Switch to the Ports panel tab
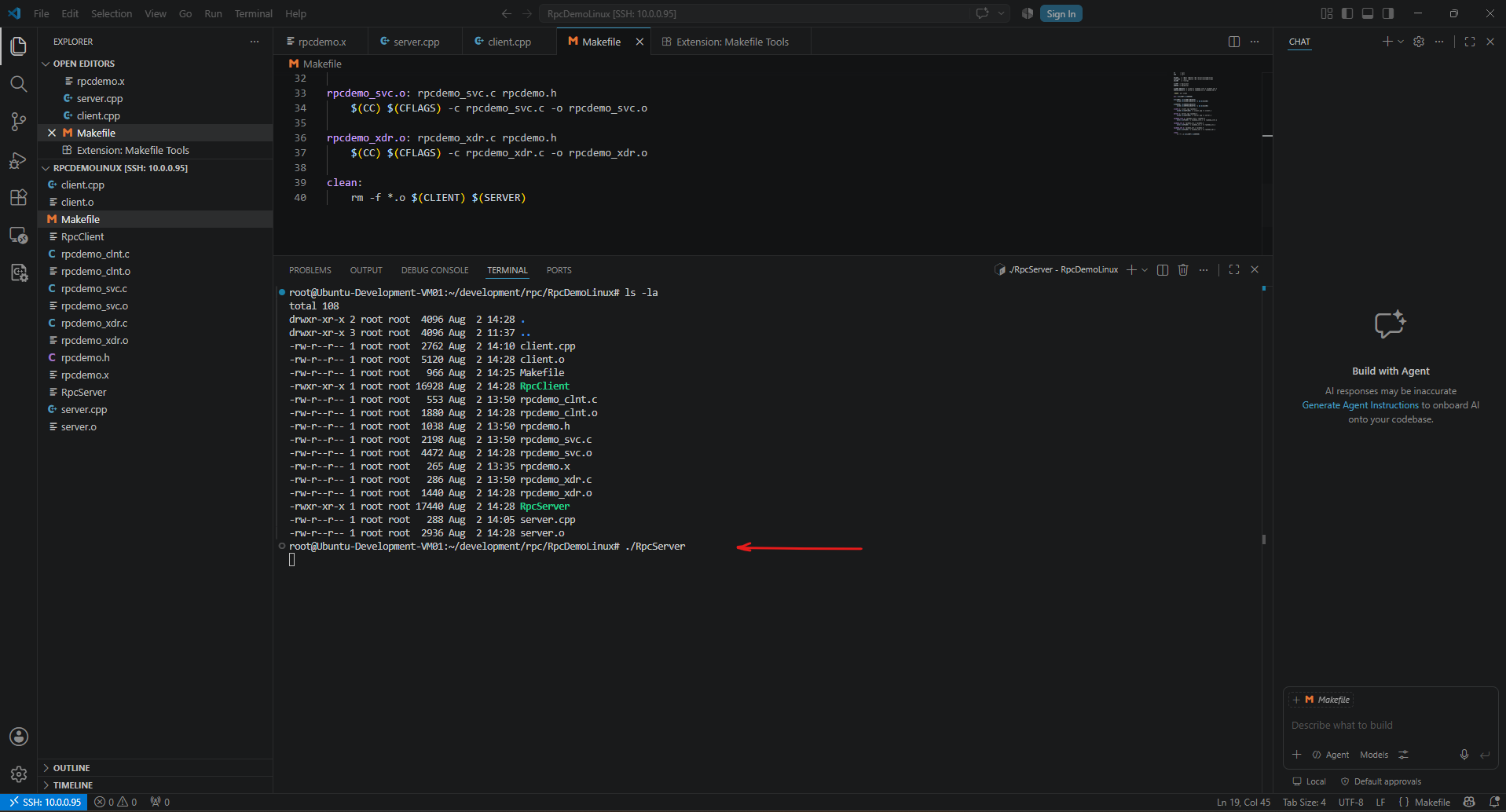 [x=559, y=270]
